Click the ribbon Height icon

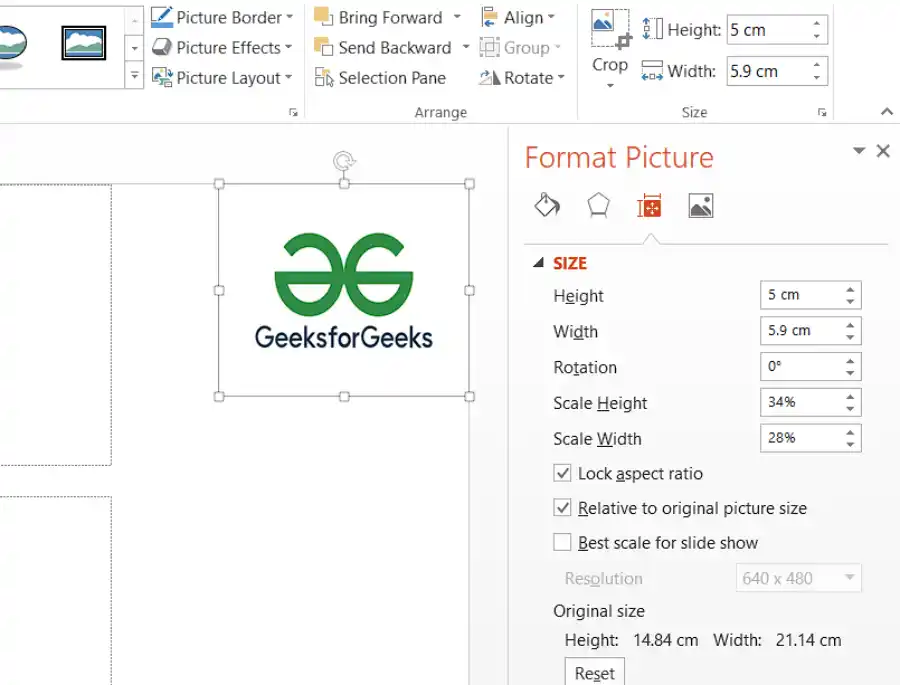click(x=652, y=29)
